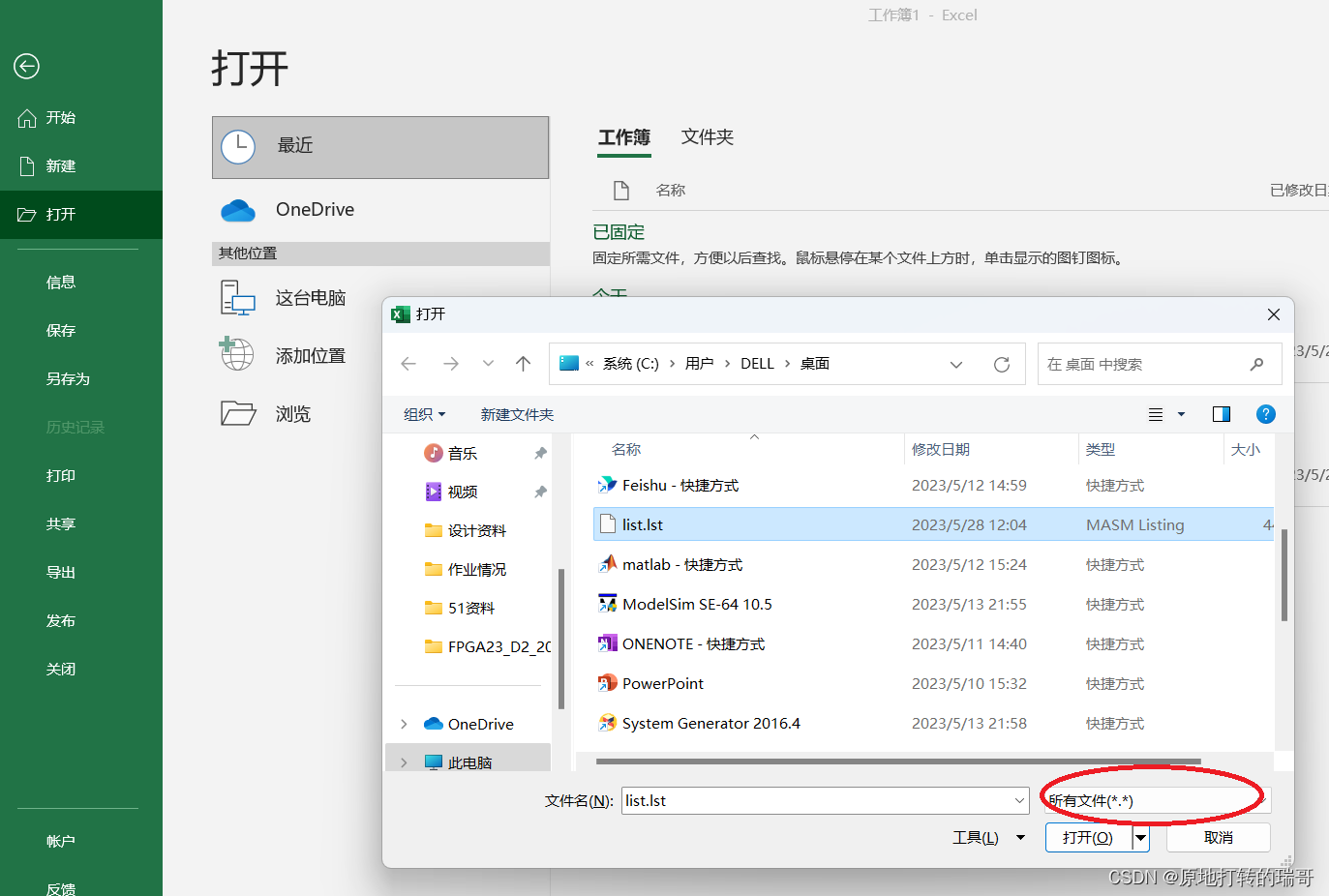Click the 名称 column header in Excel list
The image size is (1329, 896).
click(x=671, y=191)
